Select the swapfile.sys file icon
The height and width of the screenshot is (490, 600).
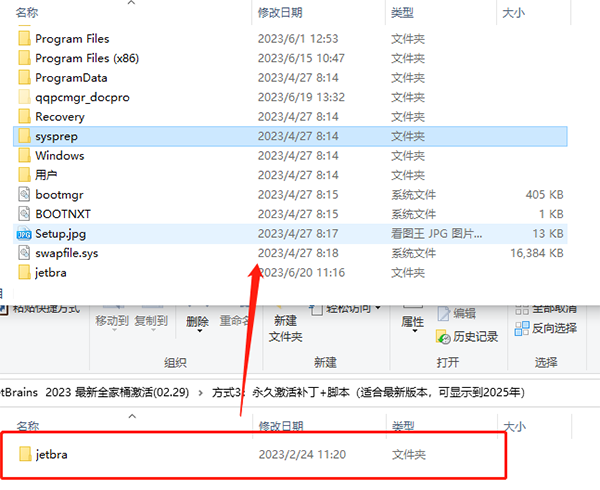[x=24, y=253]
